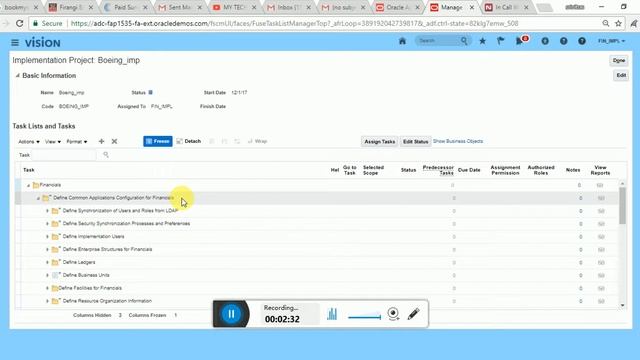Screen dimensions: 640x360
Task: Click the Detach button
Action: click(189, 141)
